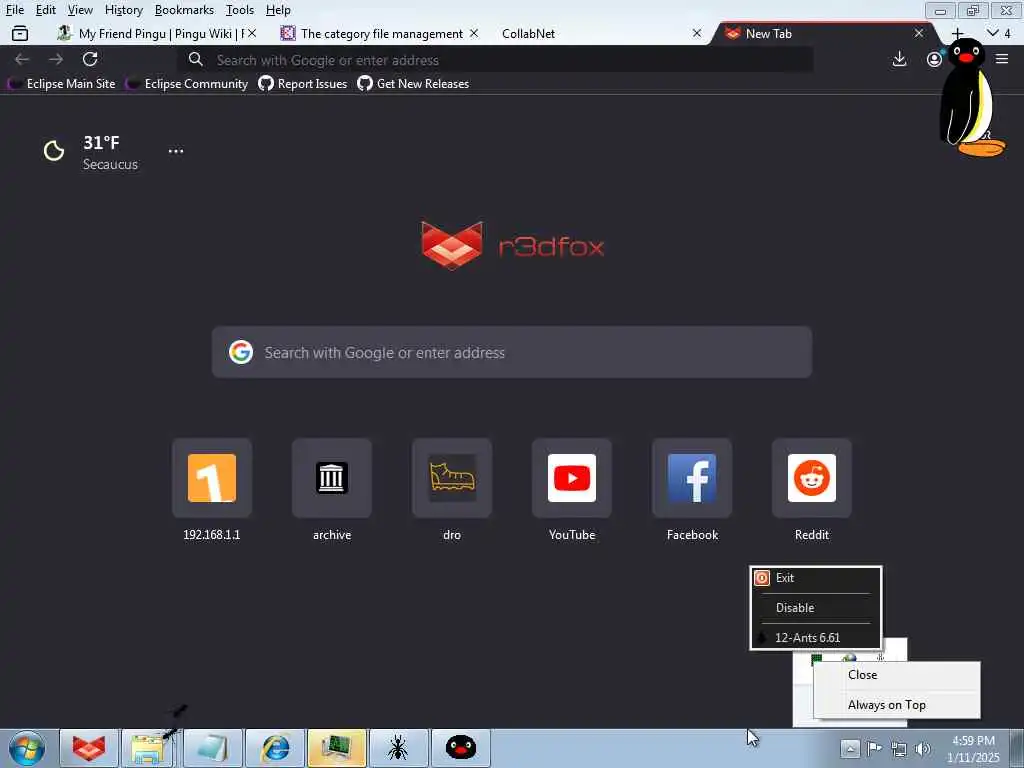Open the hamburger application menu
The height and width of the screenshot is (768, 1024).
click(x=1002, y=59)
